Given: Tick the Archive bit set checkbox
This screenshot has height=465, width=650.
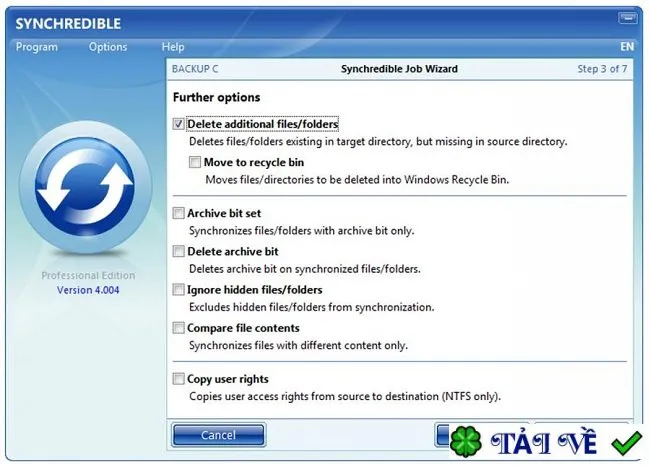Looking at the screenshot, I should click(178, 213).
